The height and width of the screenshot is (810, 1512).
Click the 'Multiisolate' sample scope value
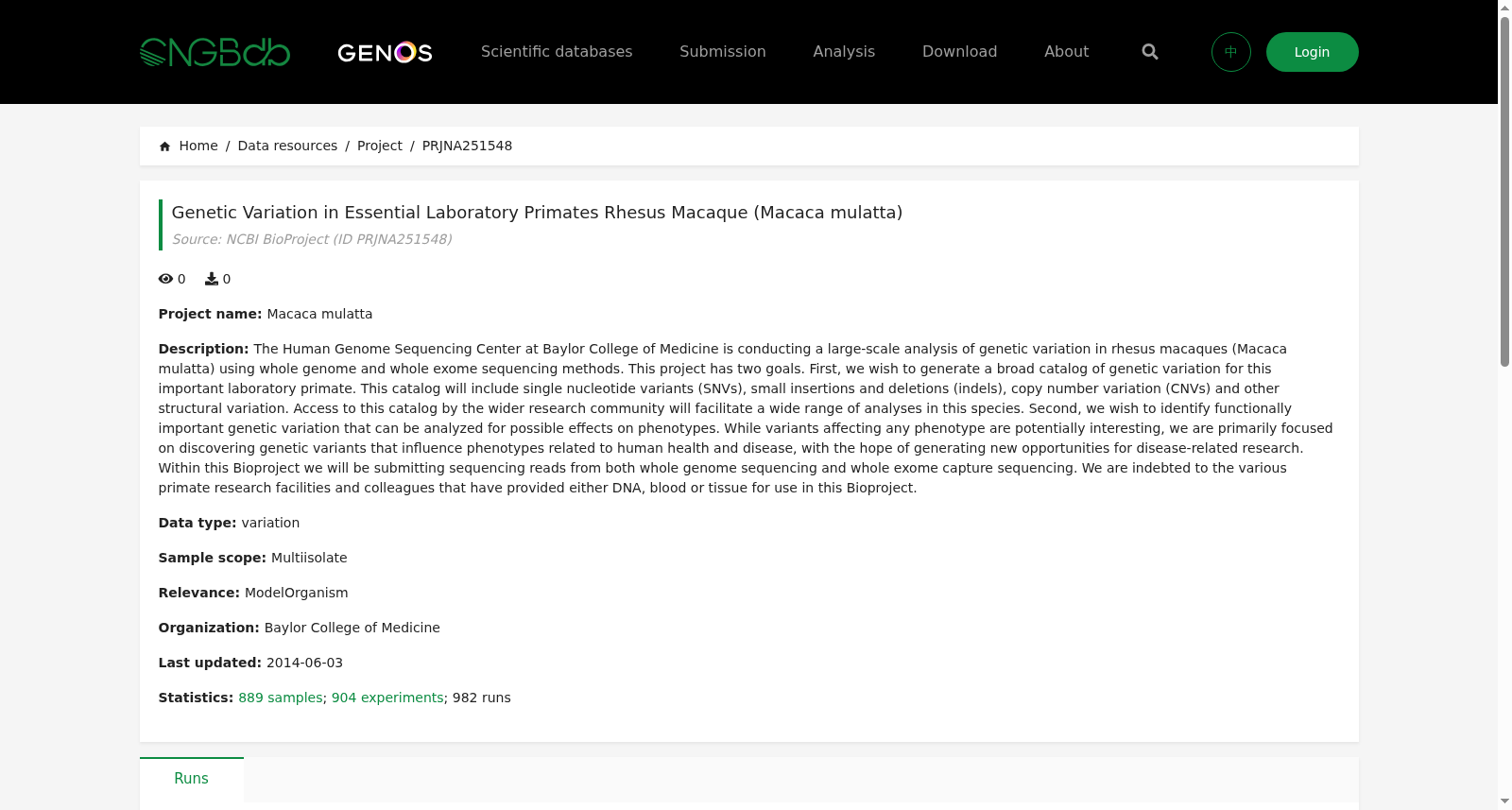pyautogui.click(x=309, y=558)
